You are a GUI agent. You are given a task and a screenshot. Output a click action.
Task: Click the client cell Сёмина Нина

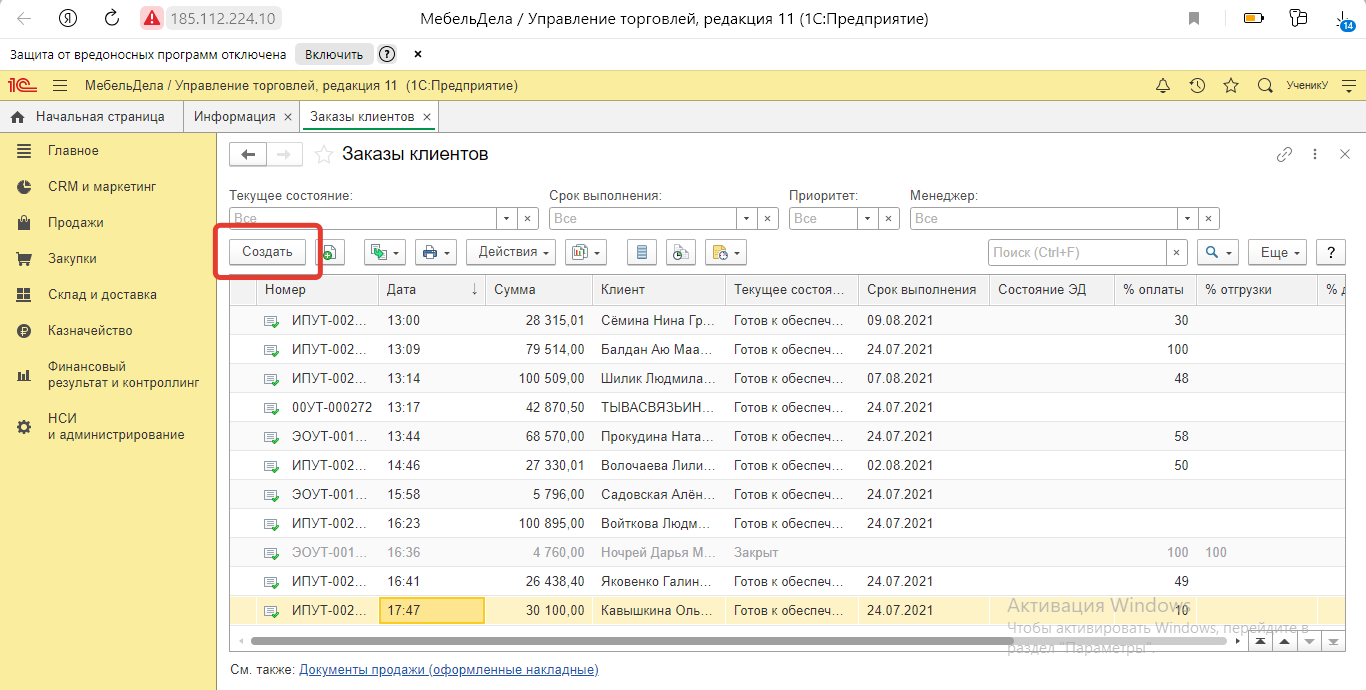658,321
